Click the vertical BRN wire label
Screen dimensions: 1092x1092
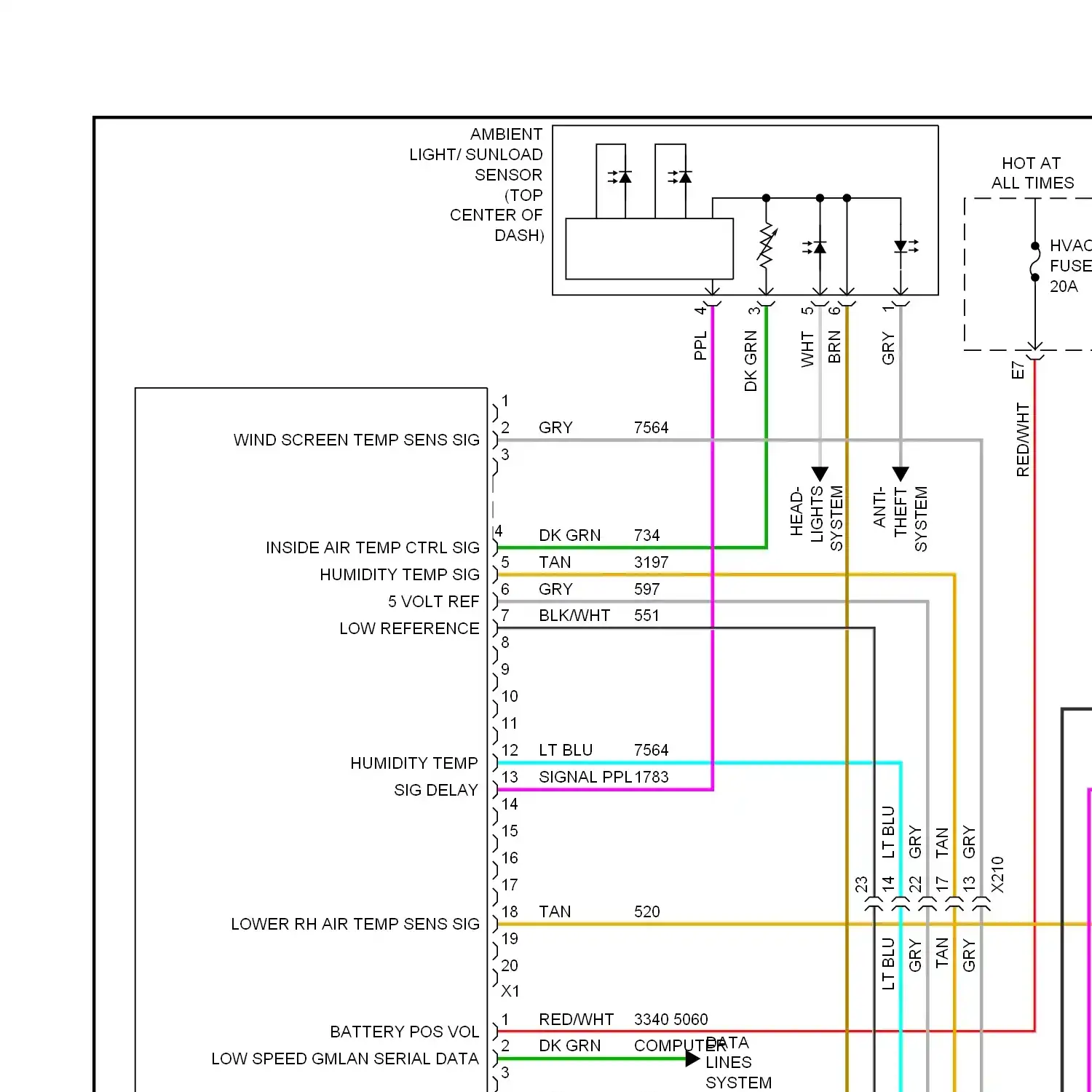click(834, 347)
